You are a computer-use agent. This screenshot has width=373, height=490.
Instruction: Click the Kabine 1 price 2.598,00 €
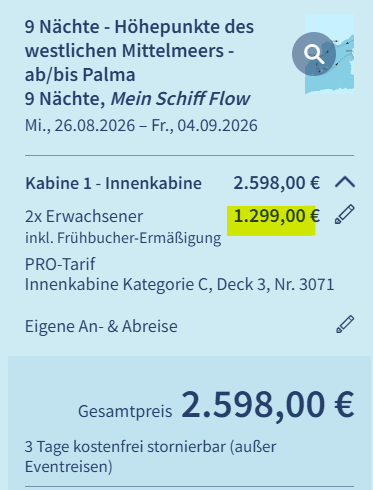coord(277,183)
